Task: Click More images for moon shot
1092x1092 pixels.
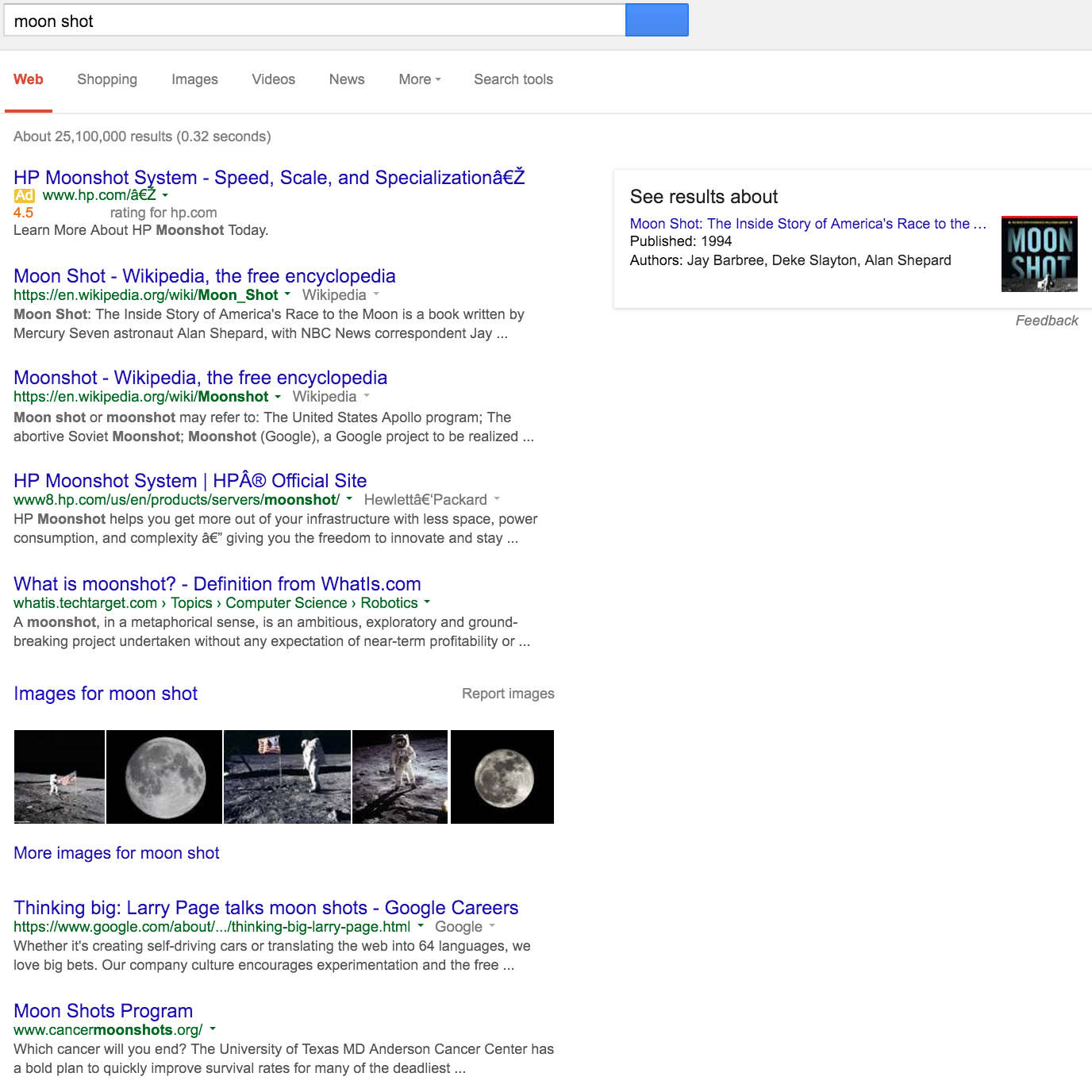Action: (117, 853)
